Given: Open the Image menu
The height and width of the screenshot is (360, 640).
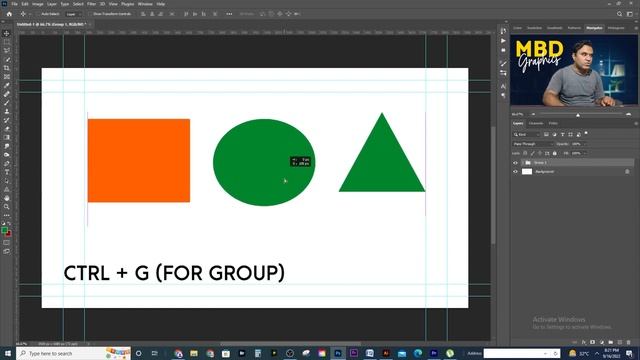Looking at the screenshot, I should [38, 4].
